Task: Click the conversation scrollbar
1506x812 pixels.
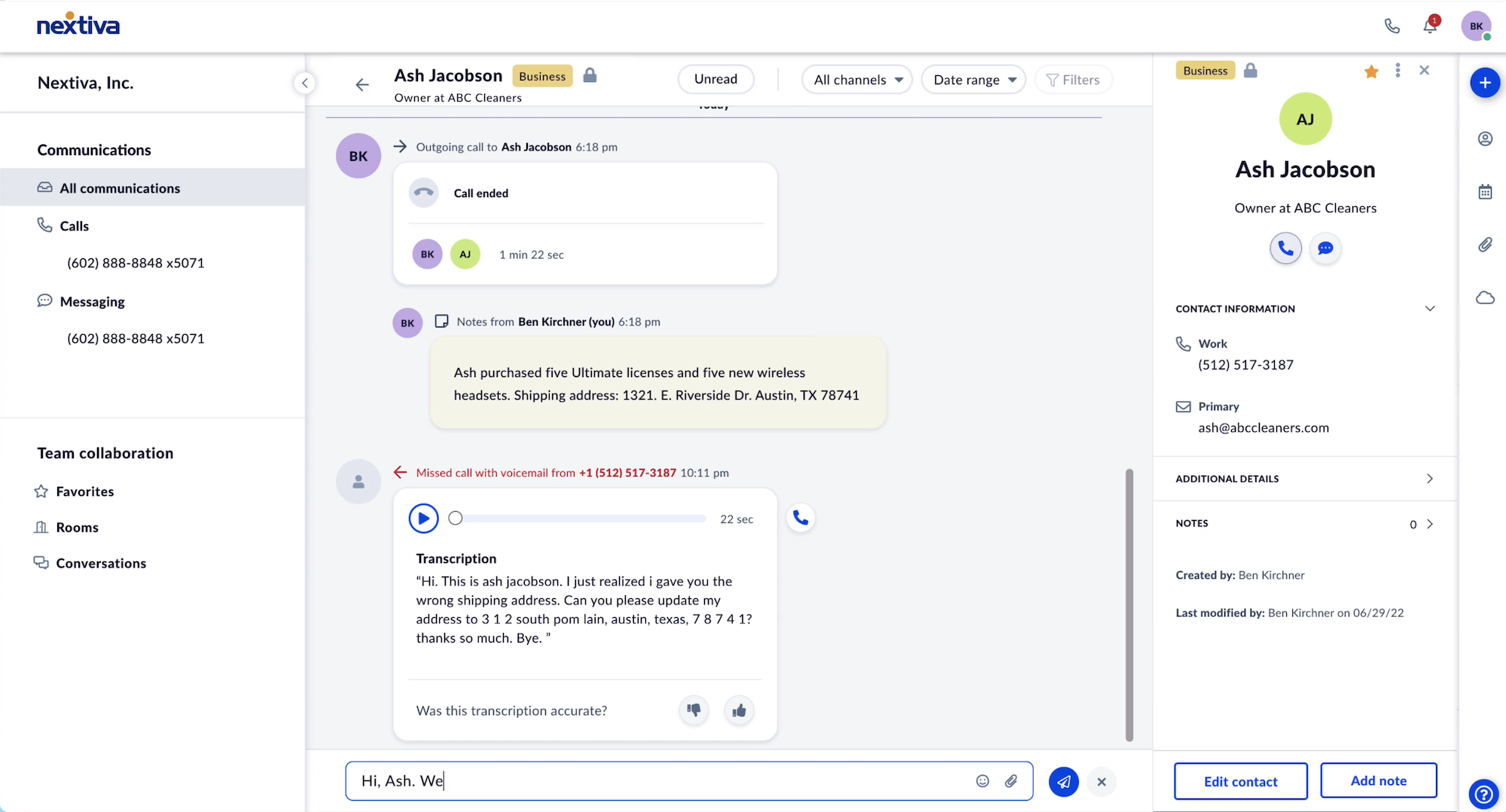Action: click(x=1129, y=605)
